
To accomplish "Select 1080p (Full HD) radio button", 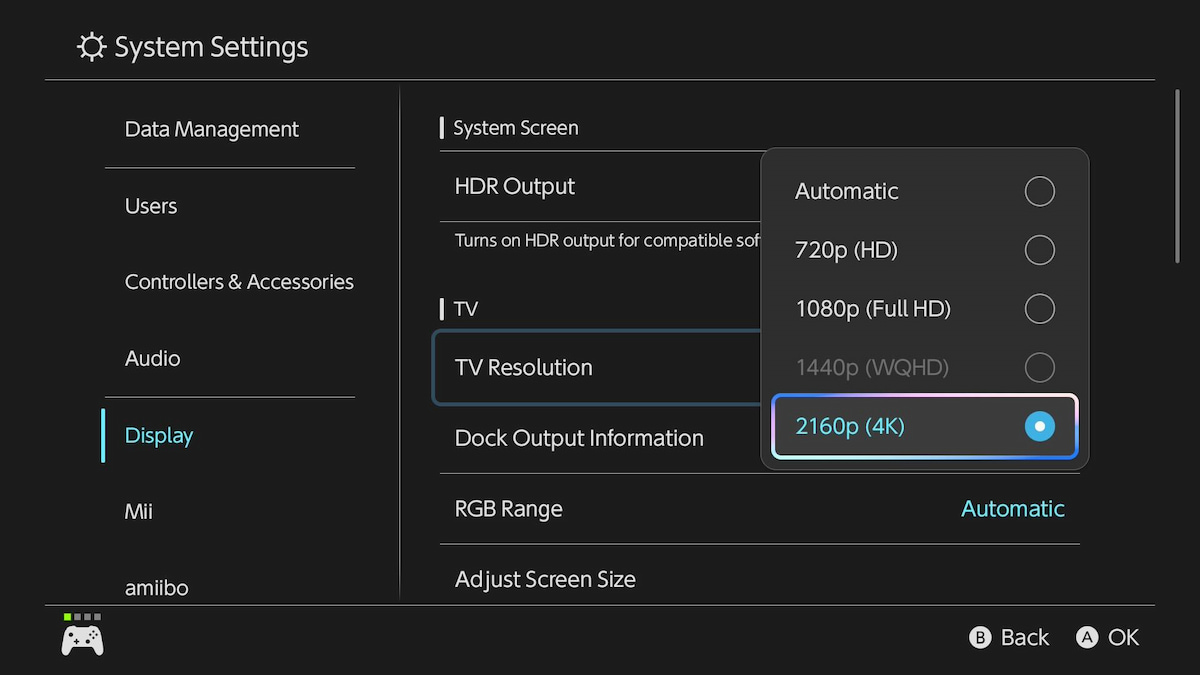I will pyautogui.click(x=1039, y=309).
